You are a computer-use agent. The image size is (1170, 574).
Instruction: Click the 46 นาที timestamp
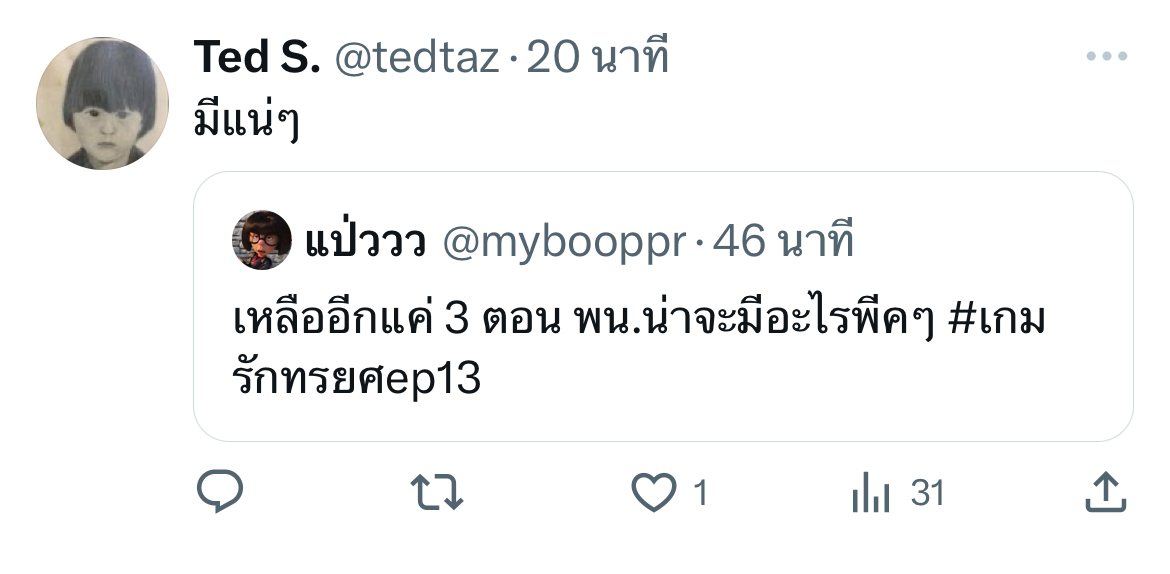coord(783,240)
